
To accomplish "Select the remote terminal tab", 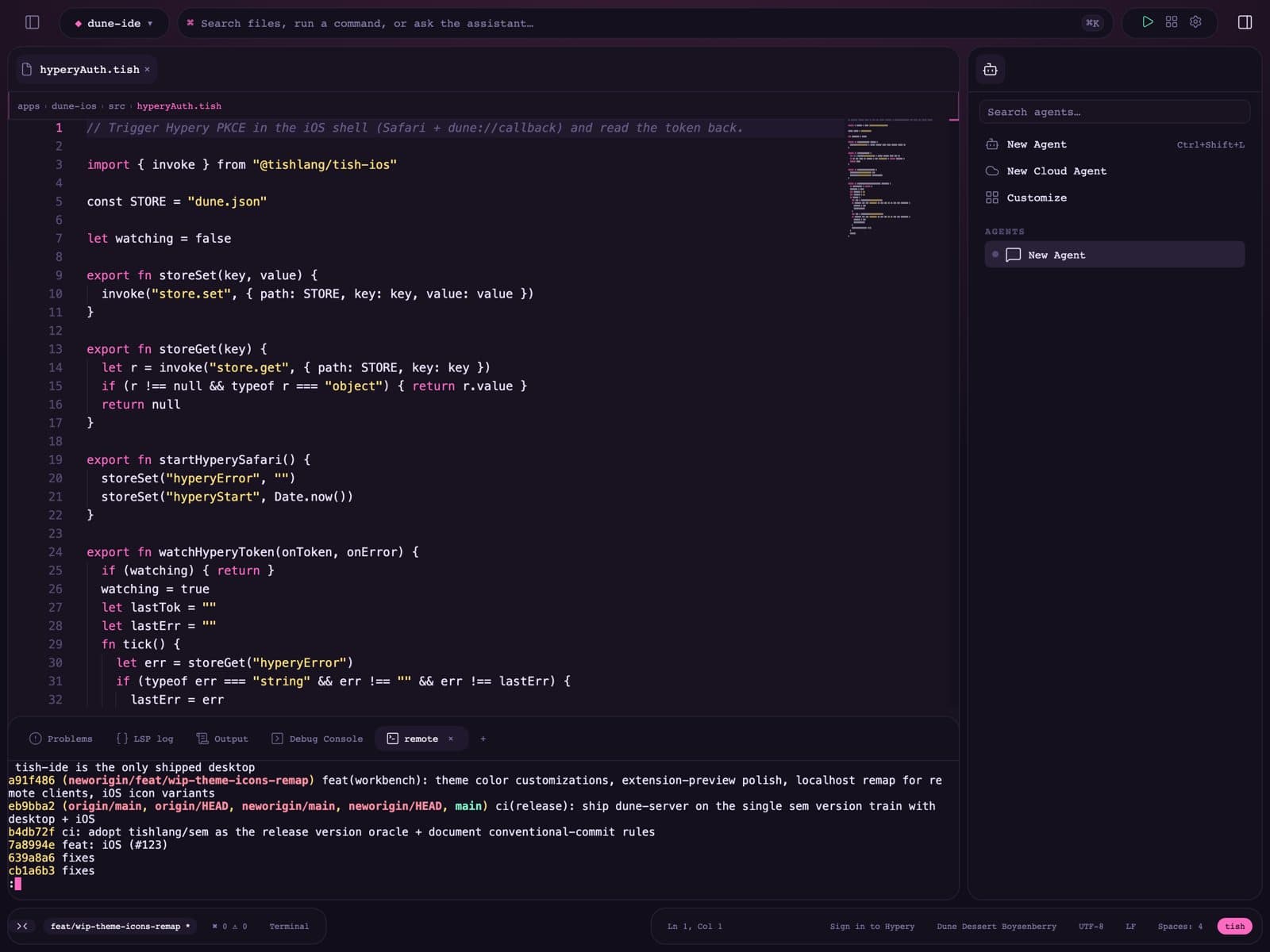I will pos(421,739).
